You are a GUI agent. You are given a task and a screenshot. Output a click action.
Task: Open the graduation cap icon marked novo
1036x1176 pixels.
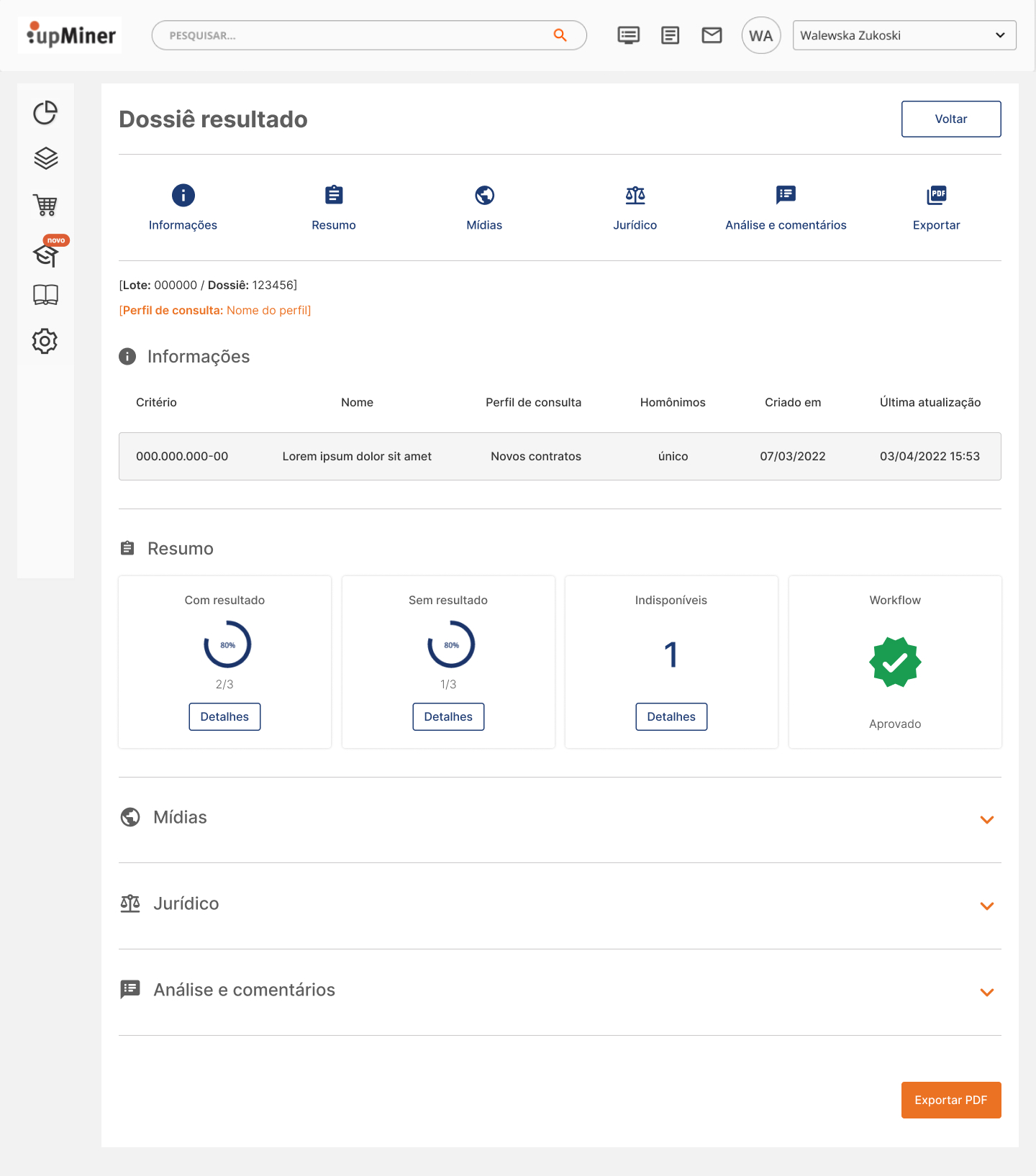pyautogui.click(x=45, y=254)
